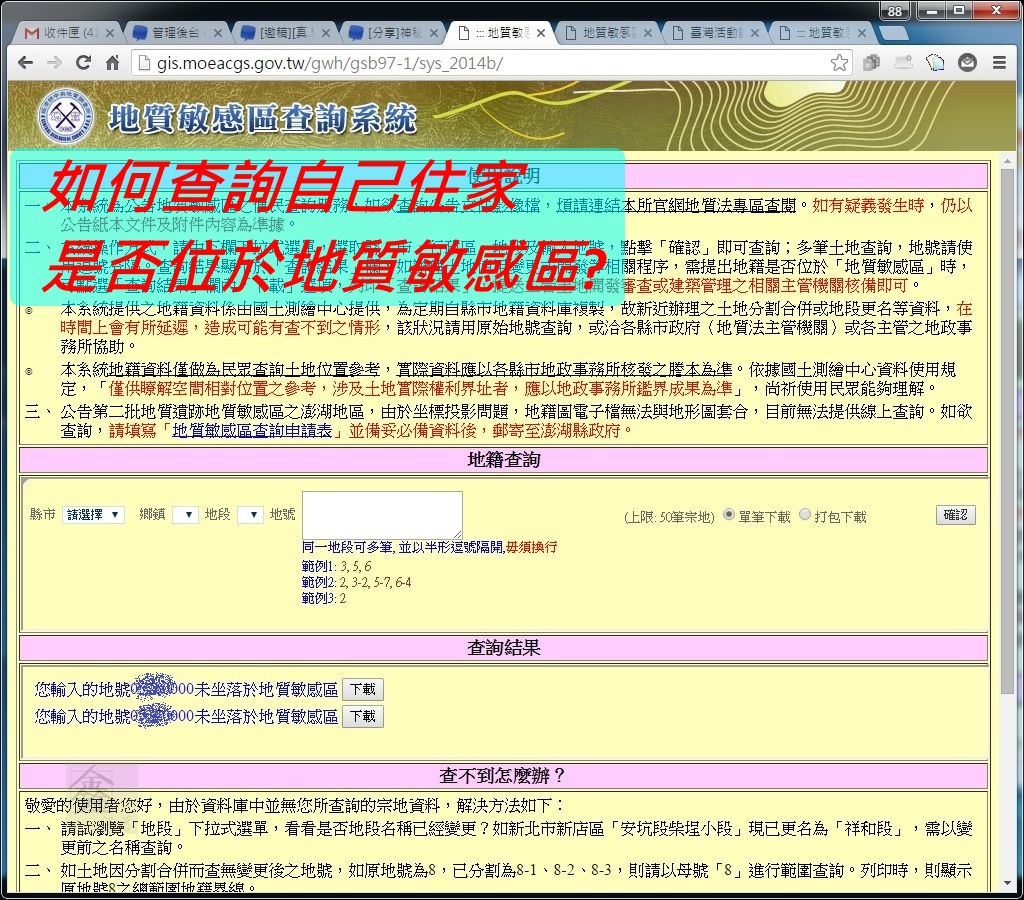The image size is (1024, 900).
Task: Maximize the Chrome window
Action: click(x=959, y=10)
